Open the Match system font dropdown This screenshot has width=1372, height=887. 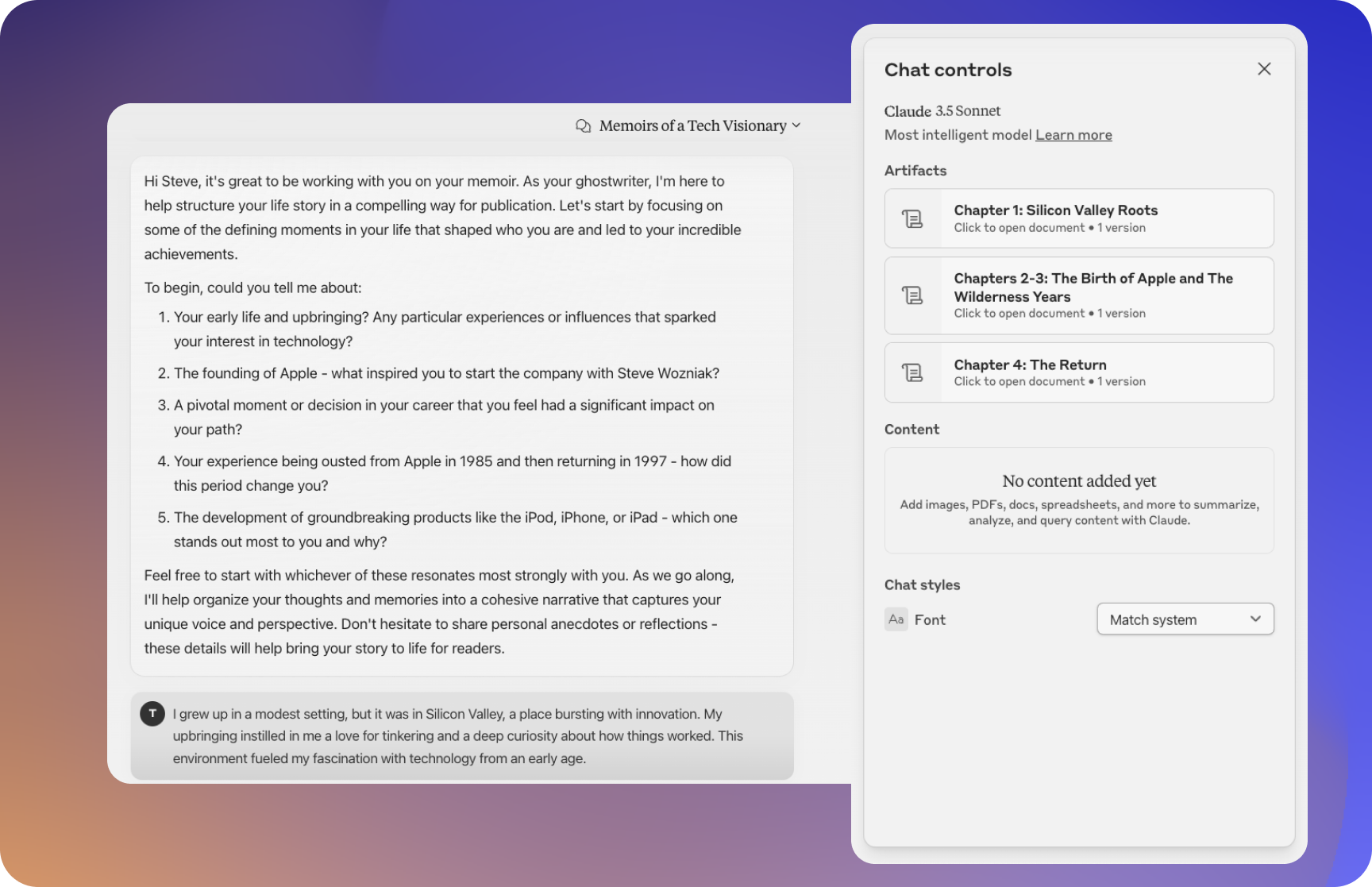pos(1184,619)
